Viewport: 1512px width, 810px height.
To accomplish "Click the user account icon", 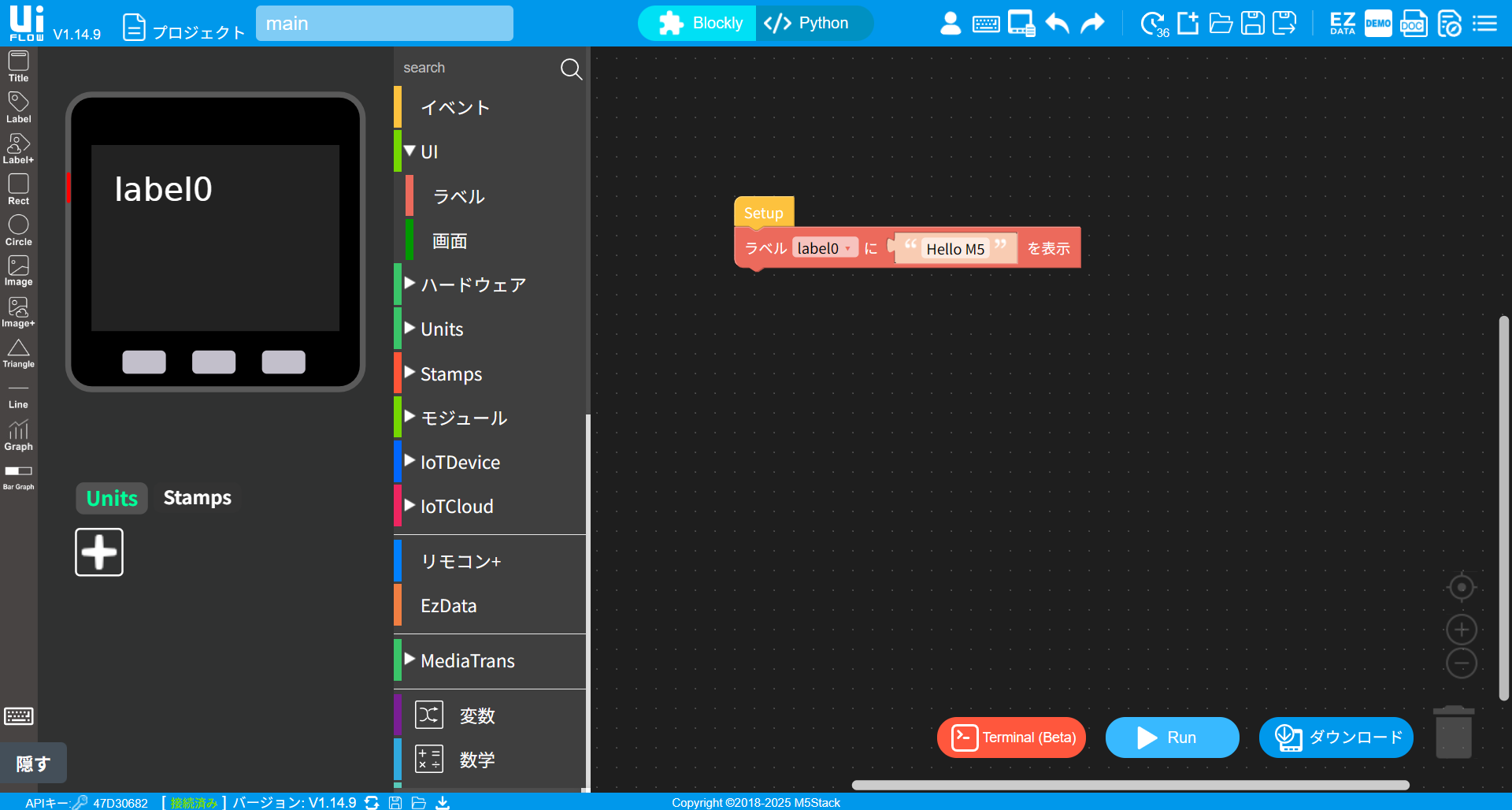I will (951, 24).
